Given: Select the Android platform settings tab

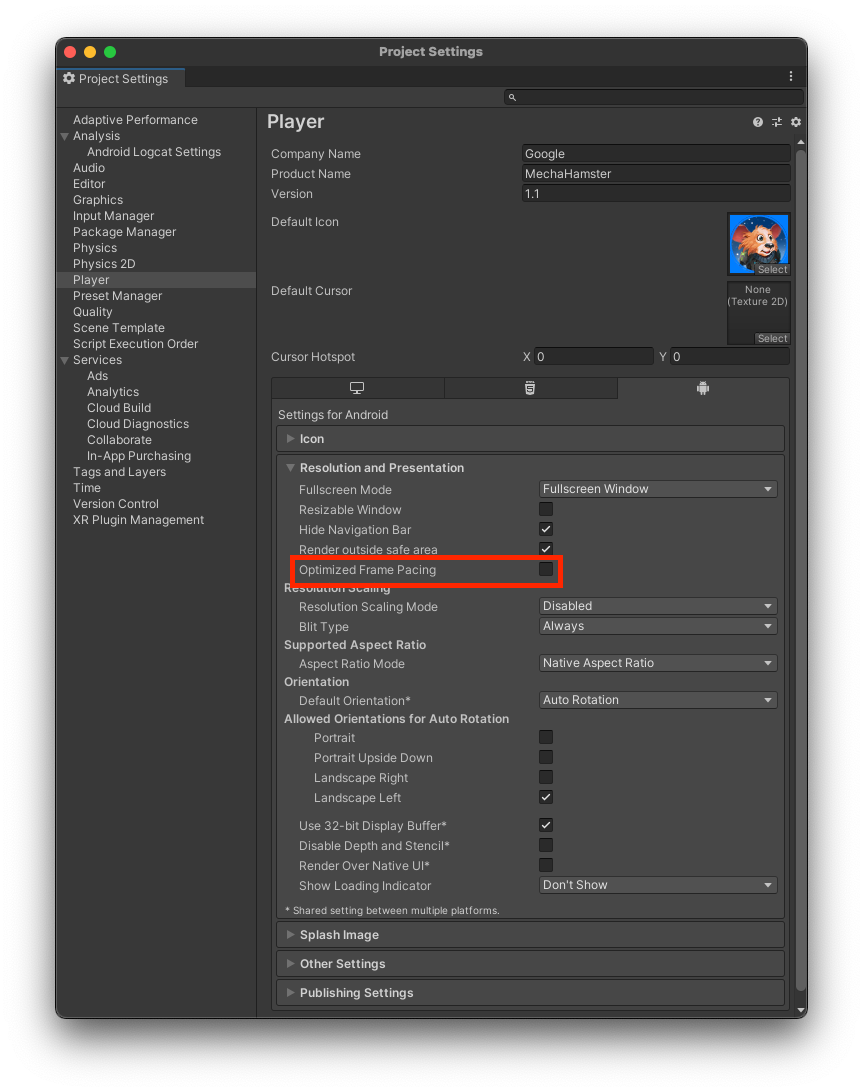Looking at the screenshot, I should click(x=702, y=387).
